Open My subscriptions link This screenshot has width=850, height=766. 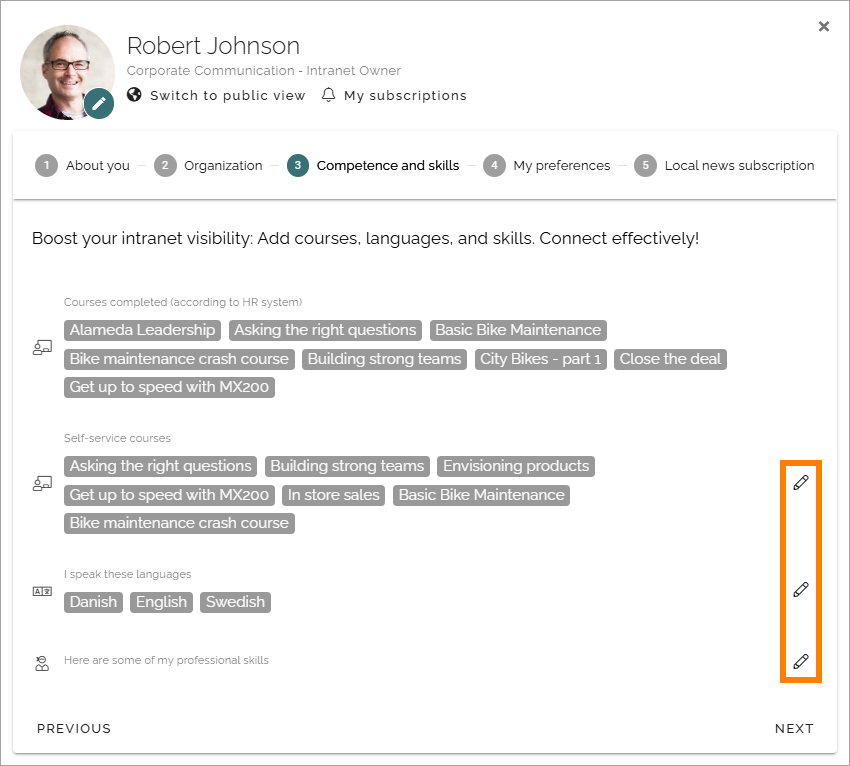[405, 95]
